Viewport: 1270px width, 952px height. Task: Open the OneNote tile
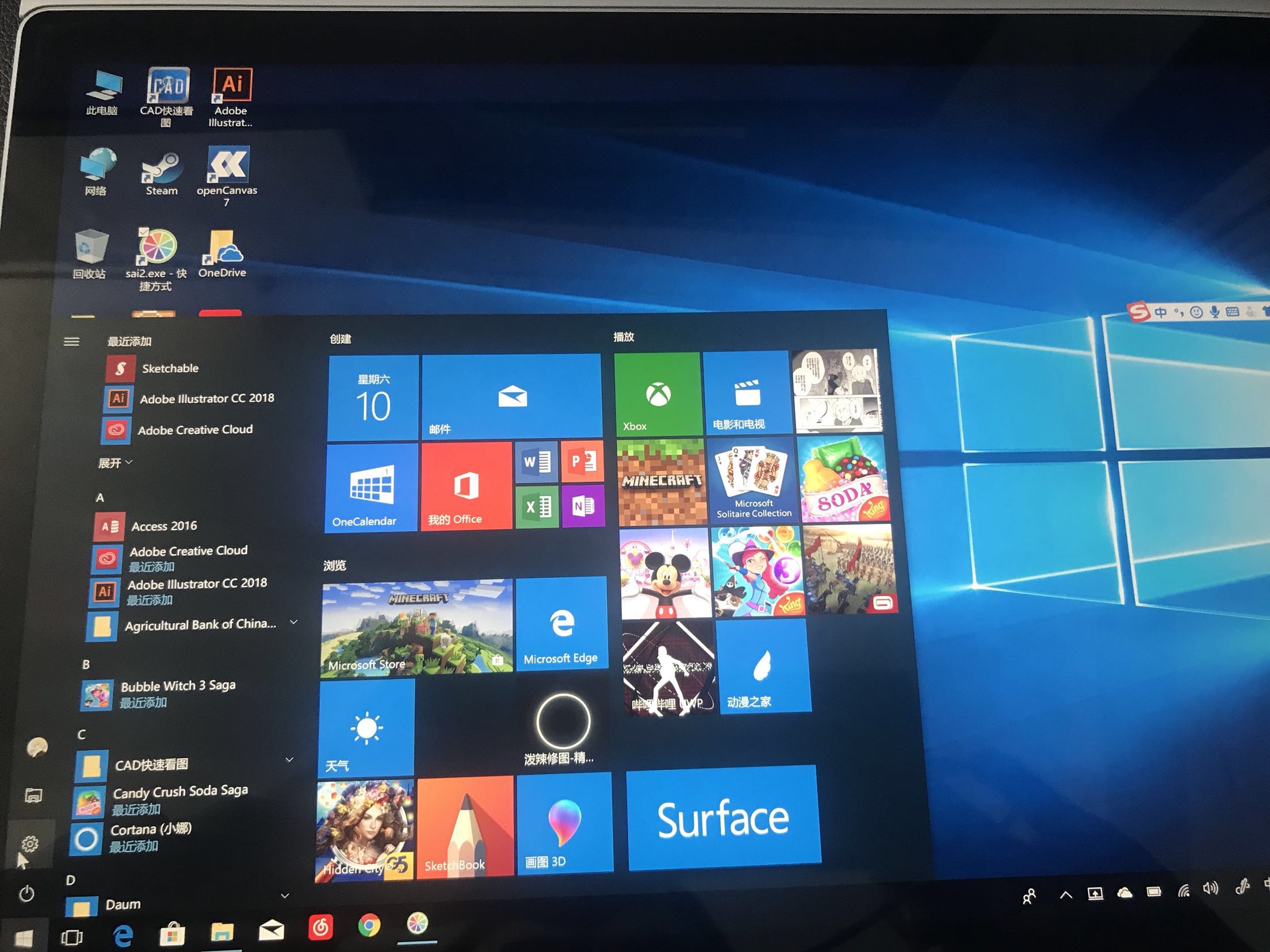[583, 506]
